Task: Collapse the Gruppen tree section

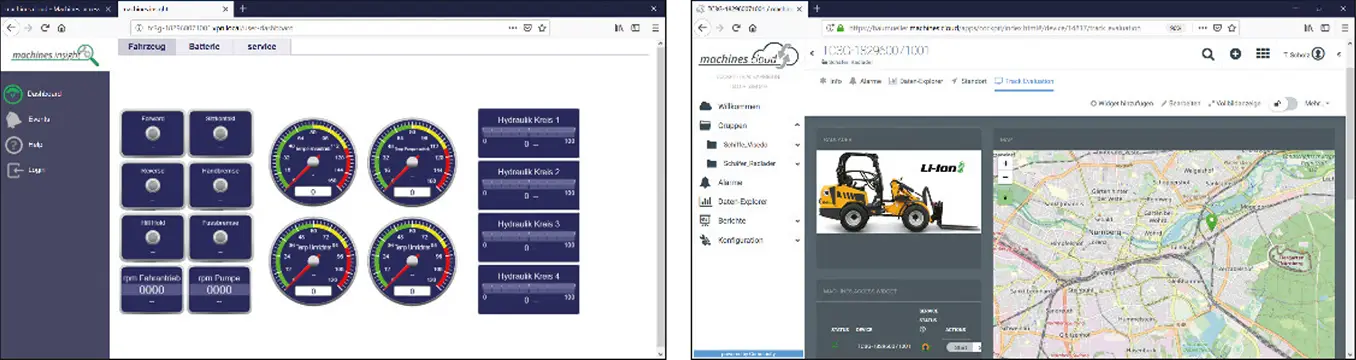Action: click(x=797, y=126)
